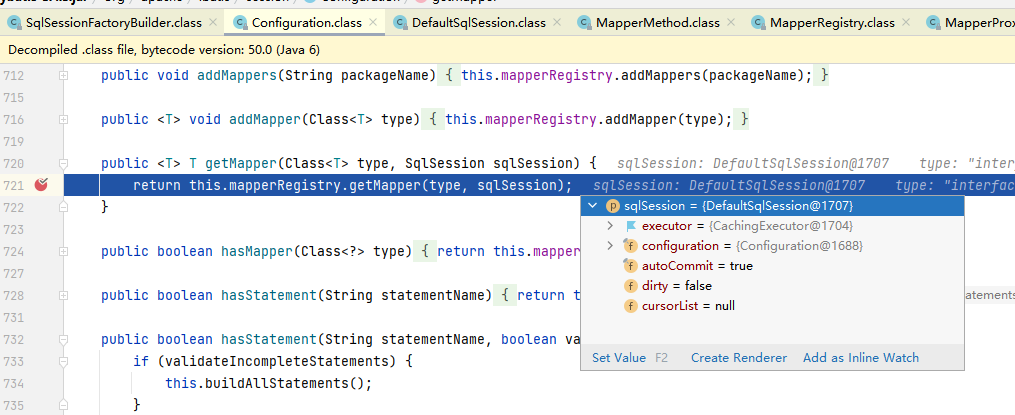
Task: Click fold end marker at line 722
Action: (x=63, y=207)
